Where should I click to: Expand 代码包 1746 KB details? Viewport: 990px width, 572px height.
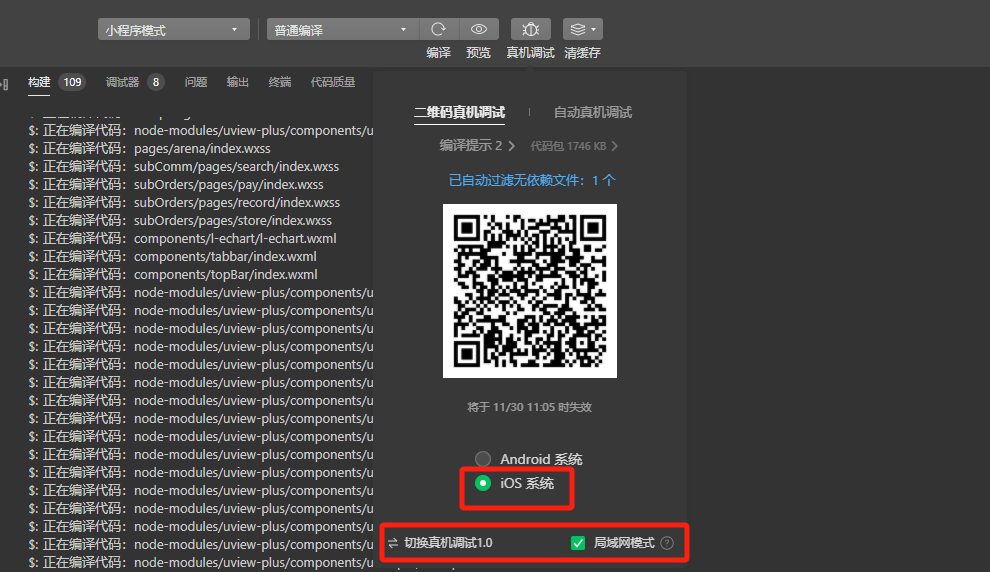(x=573, y=146)
